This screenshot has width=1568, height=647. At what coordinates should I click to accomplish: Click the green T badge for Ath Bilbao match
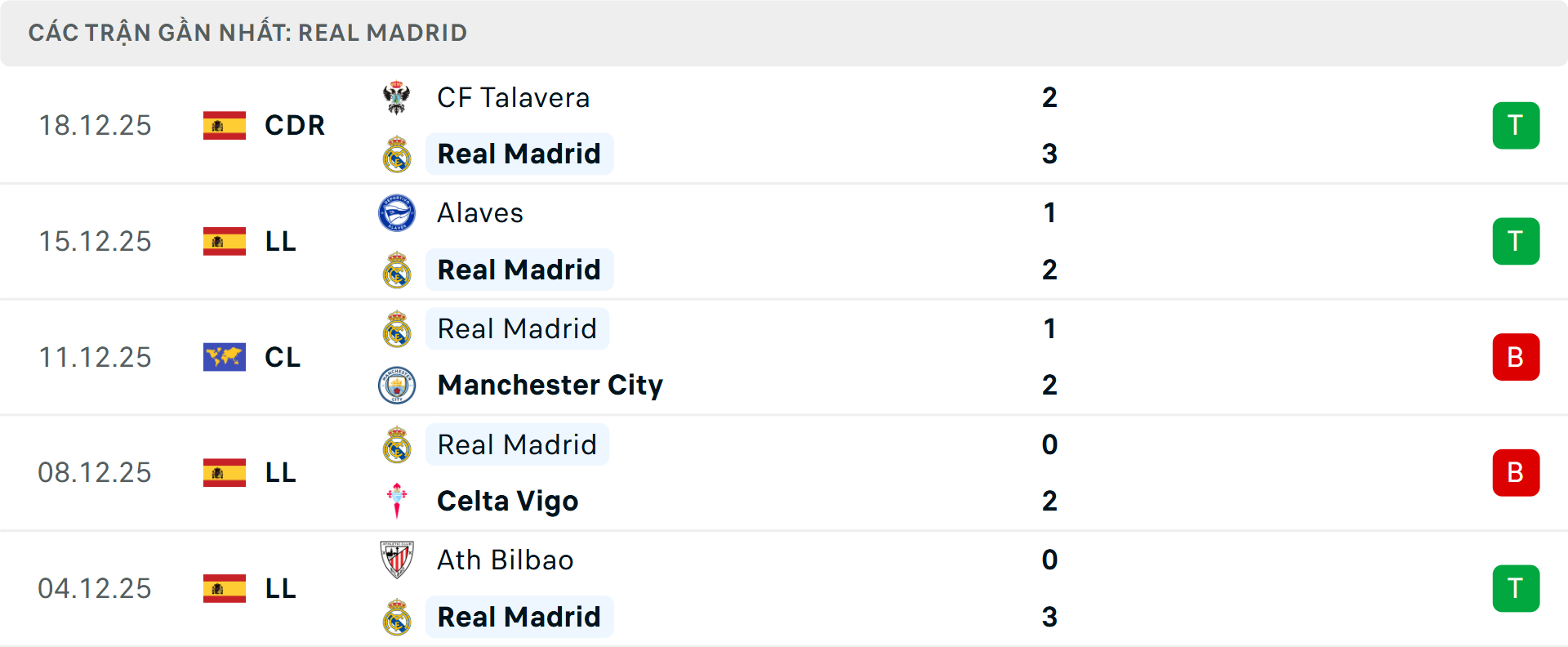point(1516,588)
